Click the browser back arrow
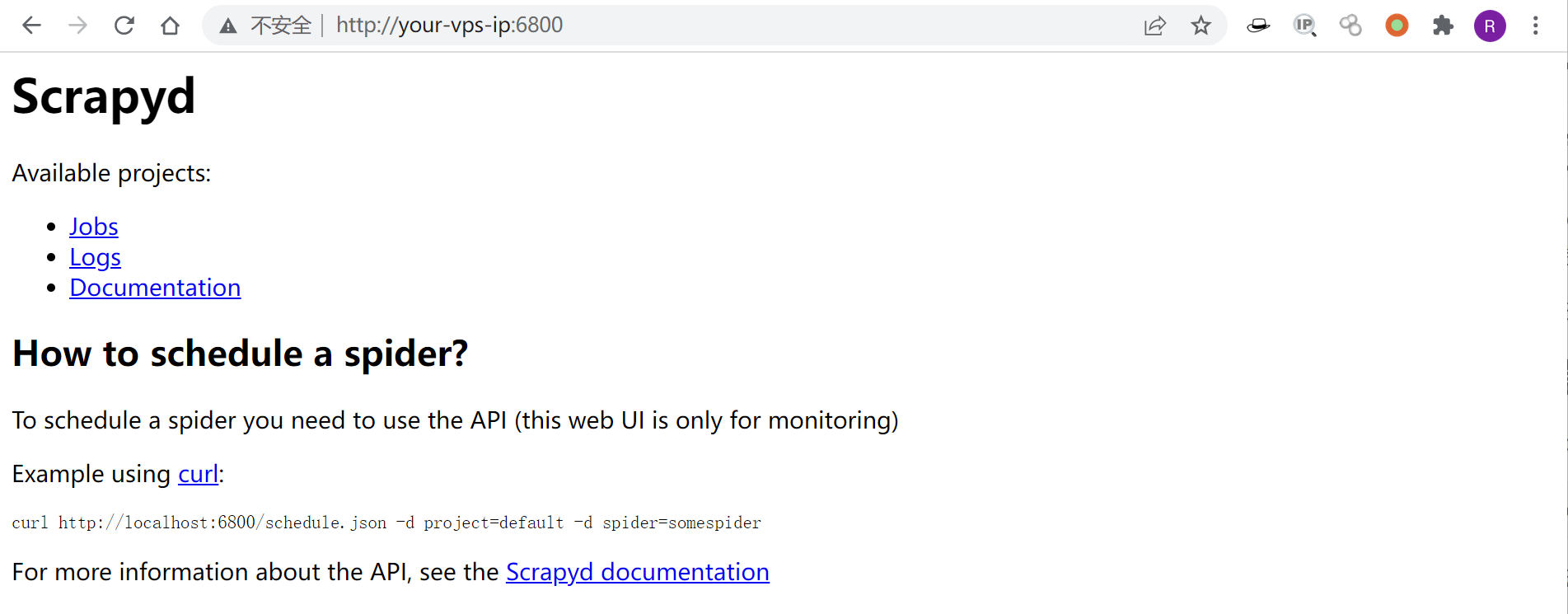Viewport: 1568px width, 614px height. point(31,26)
